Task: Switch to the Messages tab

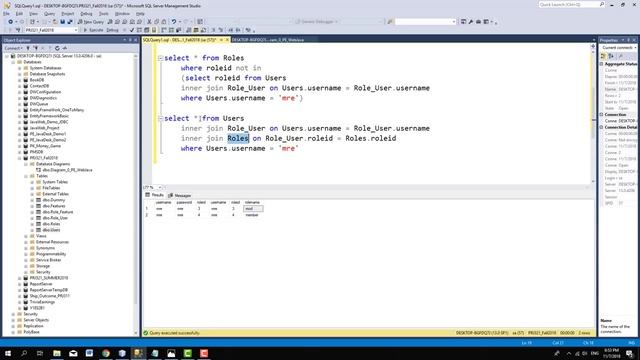Action: (x=180, y=196)
